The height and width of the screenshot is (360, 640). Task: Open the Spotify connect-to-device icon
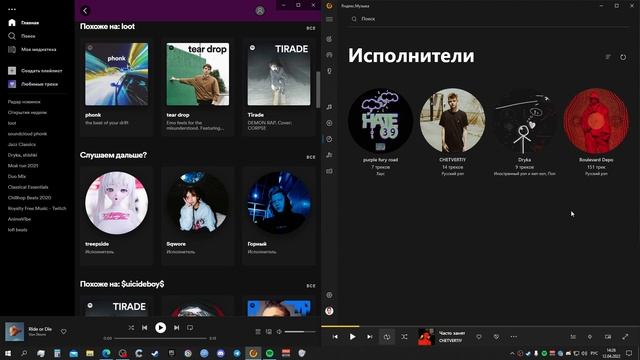pos(269,332)
